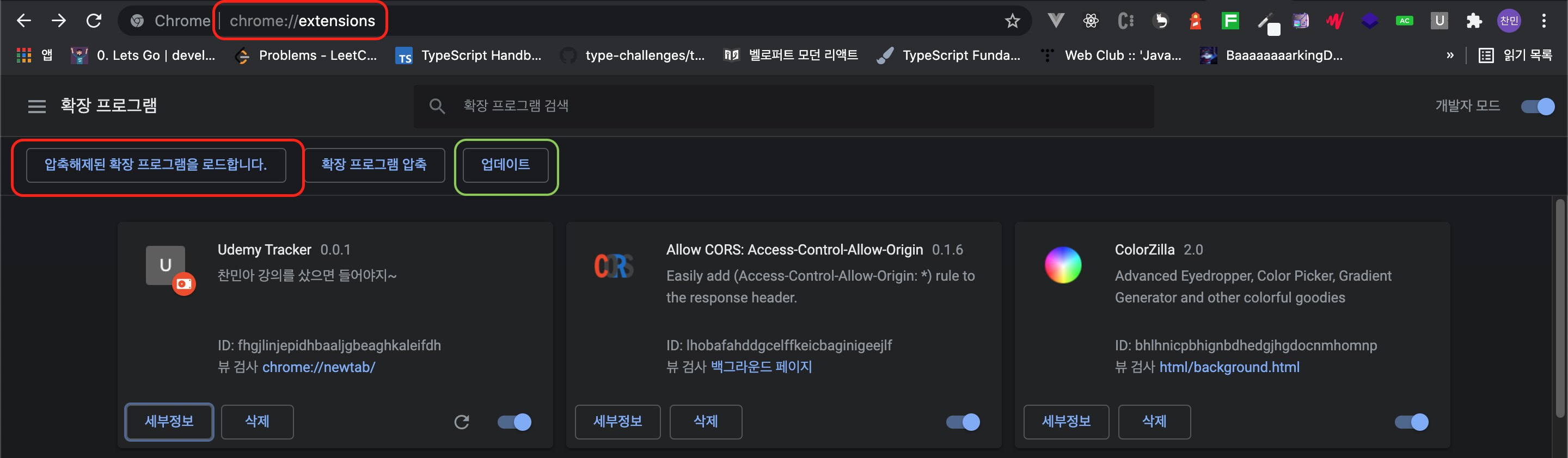Click the ColorZilla 2.0 title text

[x=1159, y=250]
